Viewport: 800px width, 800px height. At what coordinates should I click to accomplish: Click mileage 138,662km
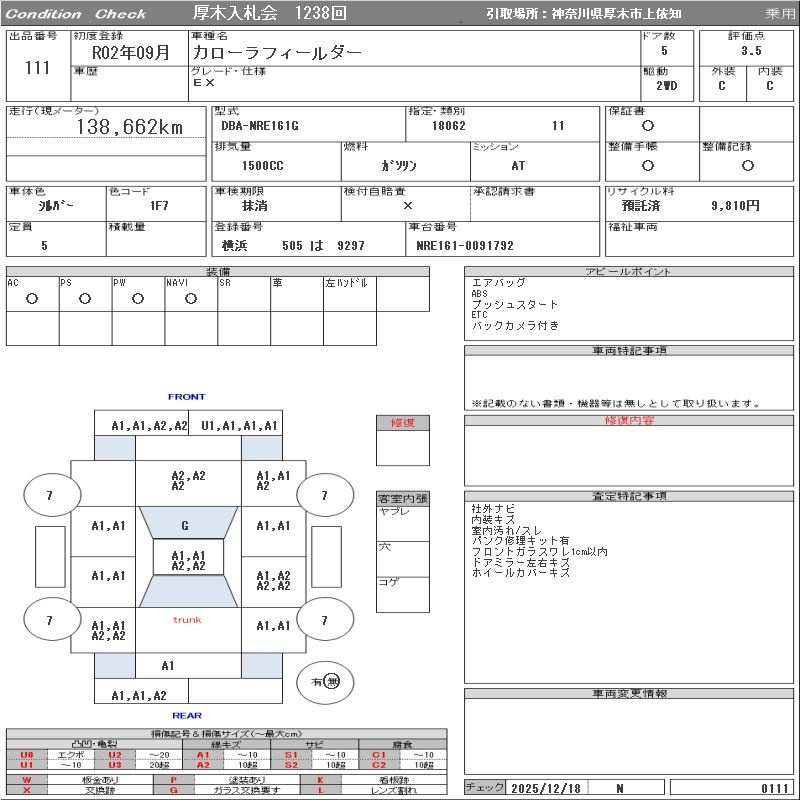coord(130,127)
